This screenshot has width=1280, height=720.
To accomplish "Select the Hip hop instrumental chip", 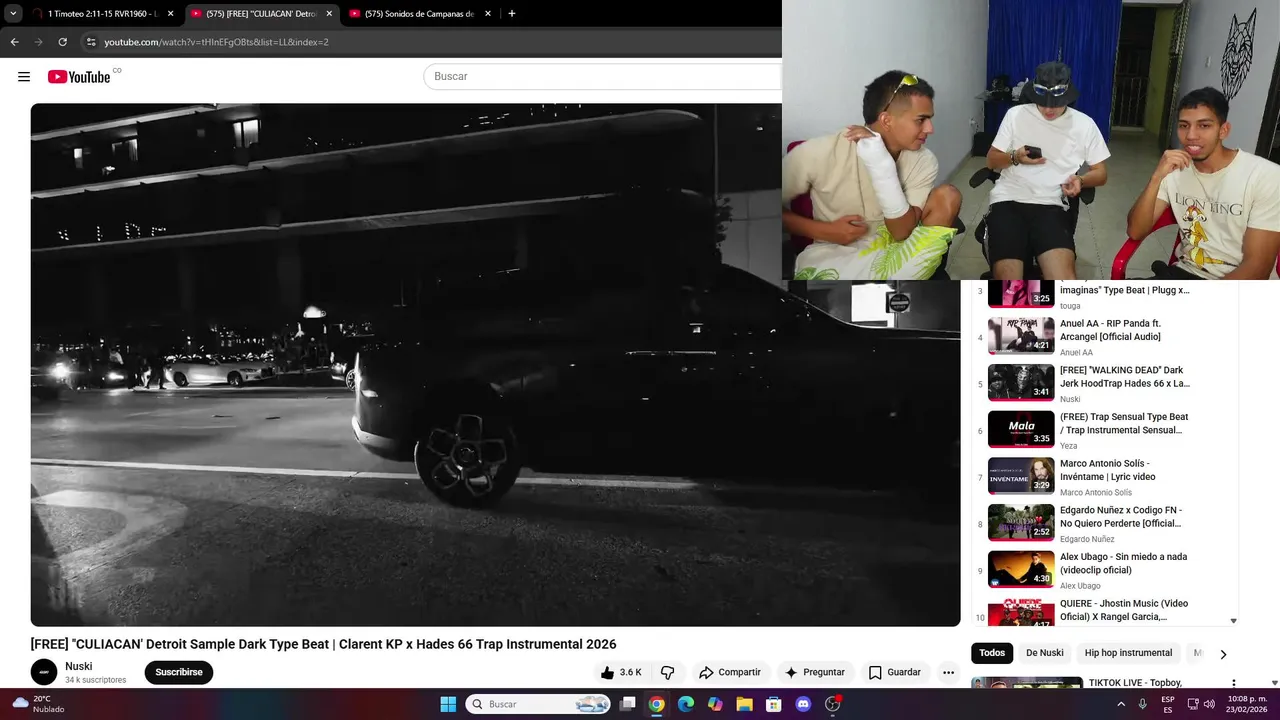I will (x=1128, y=653).
